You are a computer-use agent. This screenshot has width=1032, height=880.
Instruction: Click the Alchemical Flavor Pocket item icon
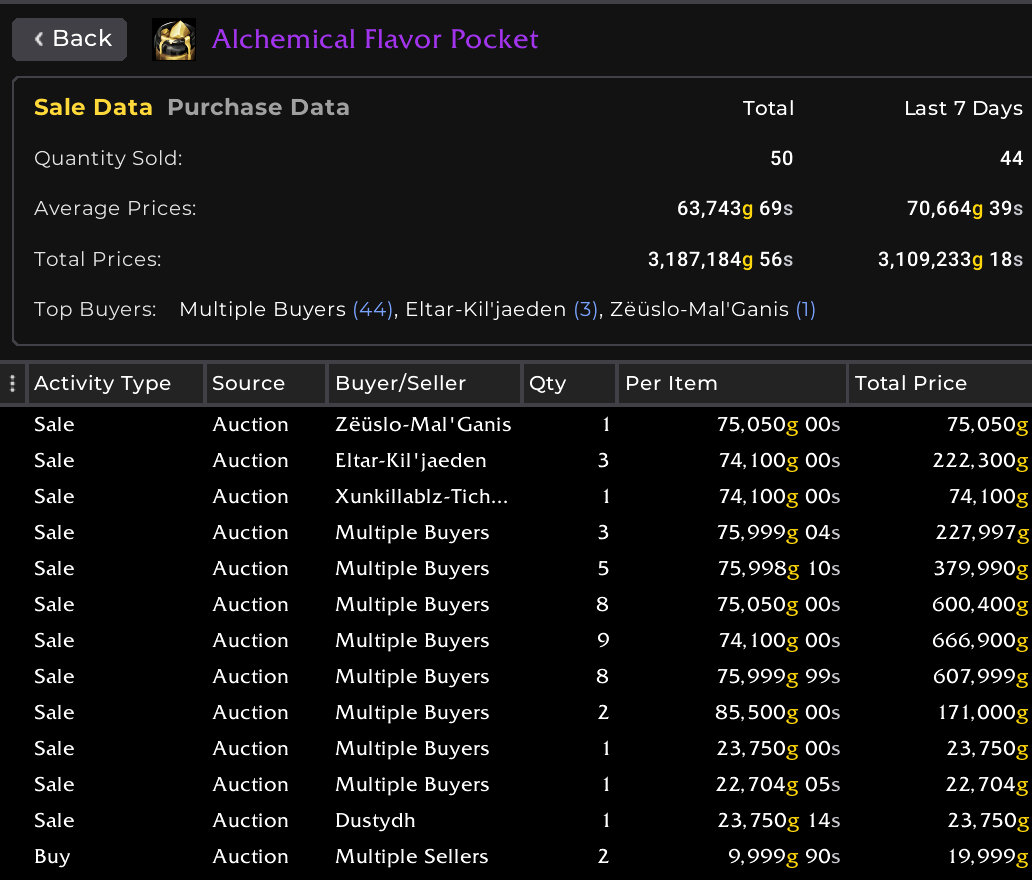174,39
